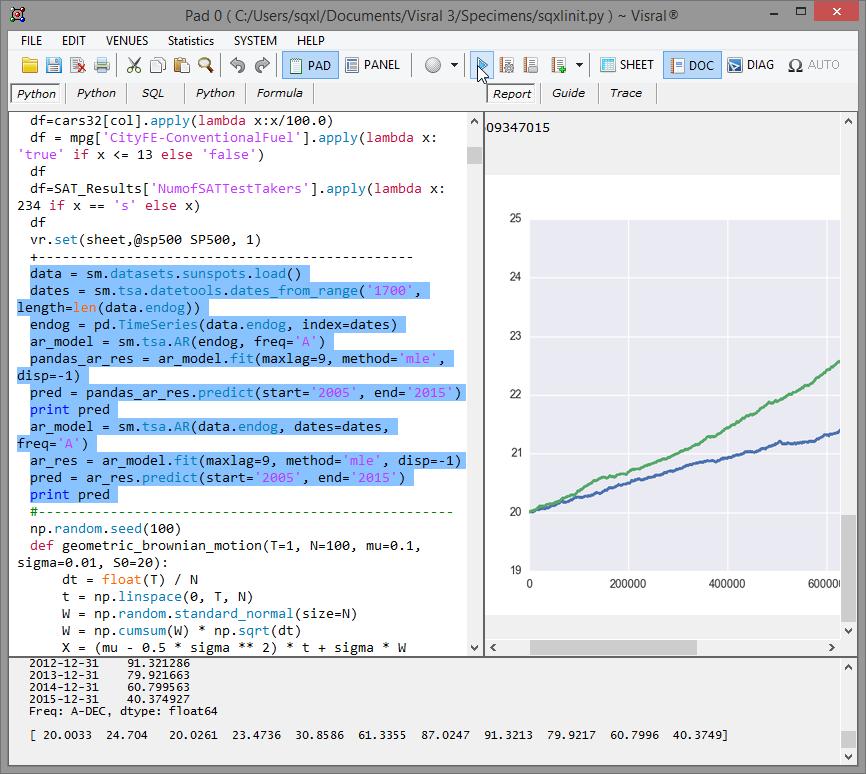
Task: Click the undo arrow icon
Action: 237,65
